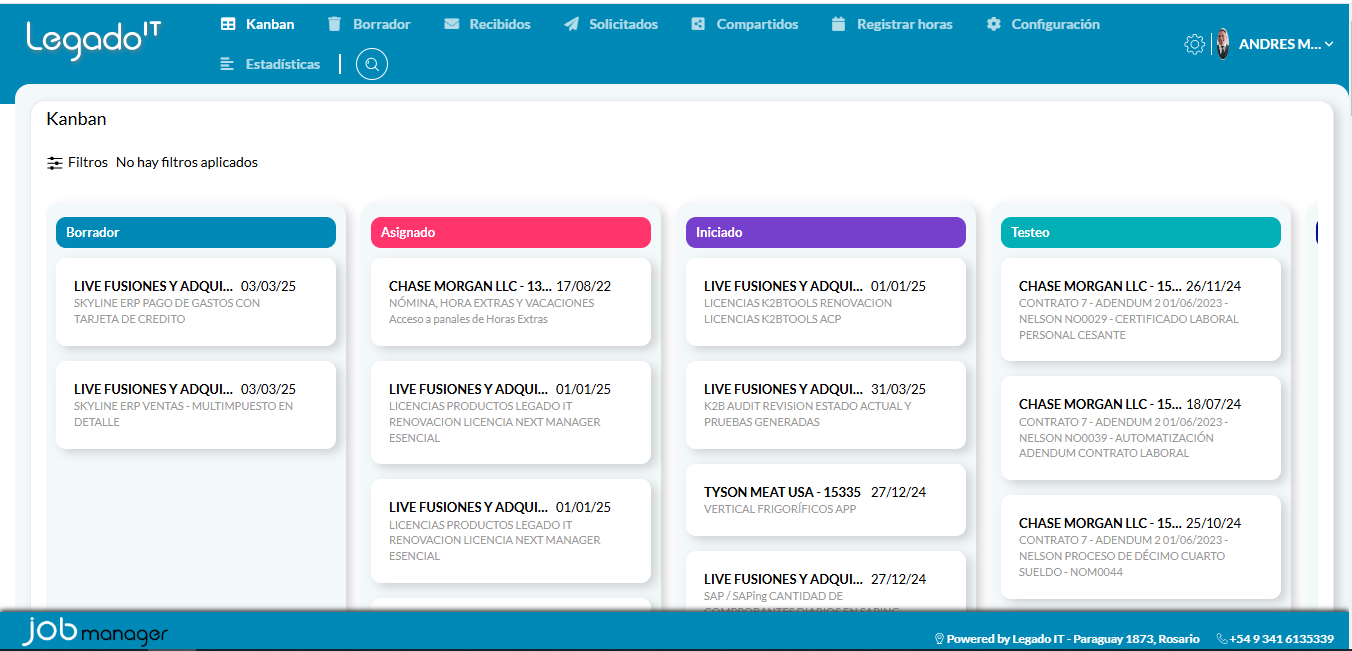Click the Borrador trash icon

tap(334, 24)
